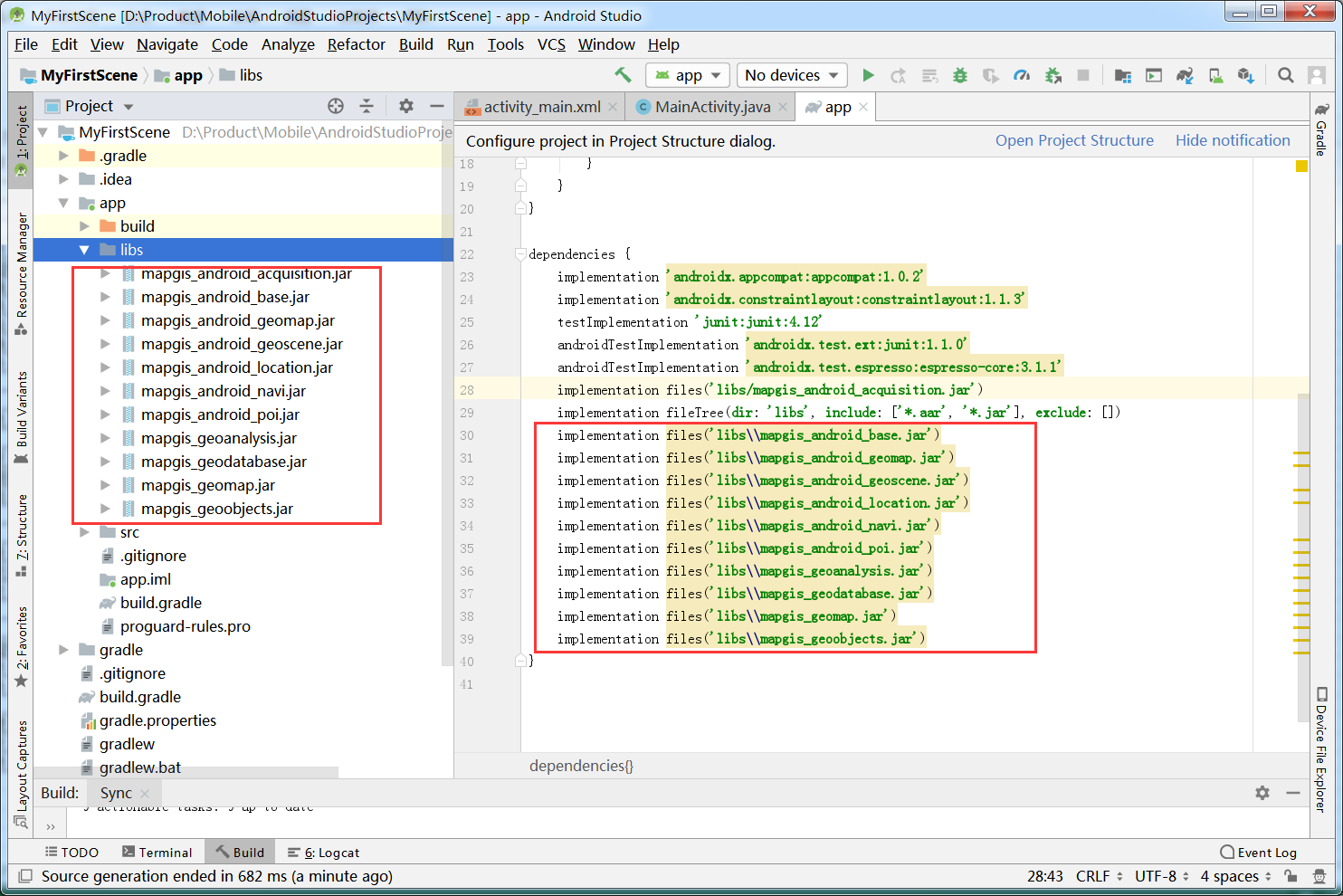
Task: Open Project panel gear settings
Action: point(406,106)
